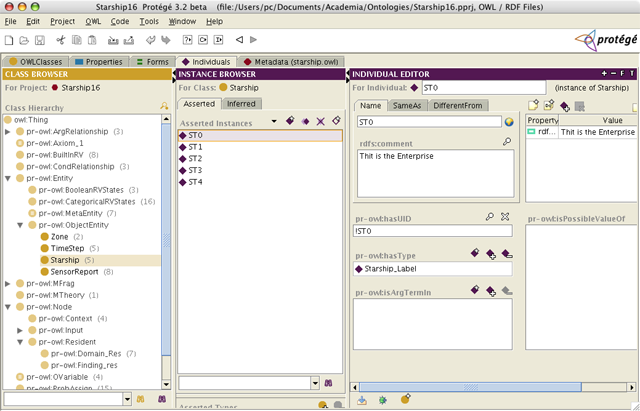
Task: Click the globe icon beside name field
Action: 509,122
